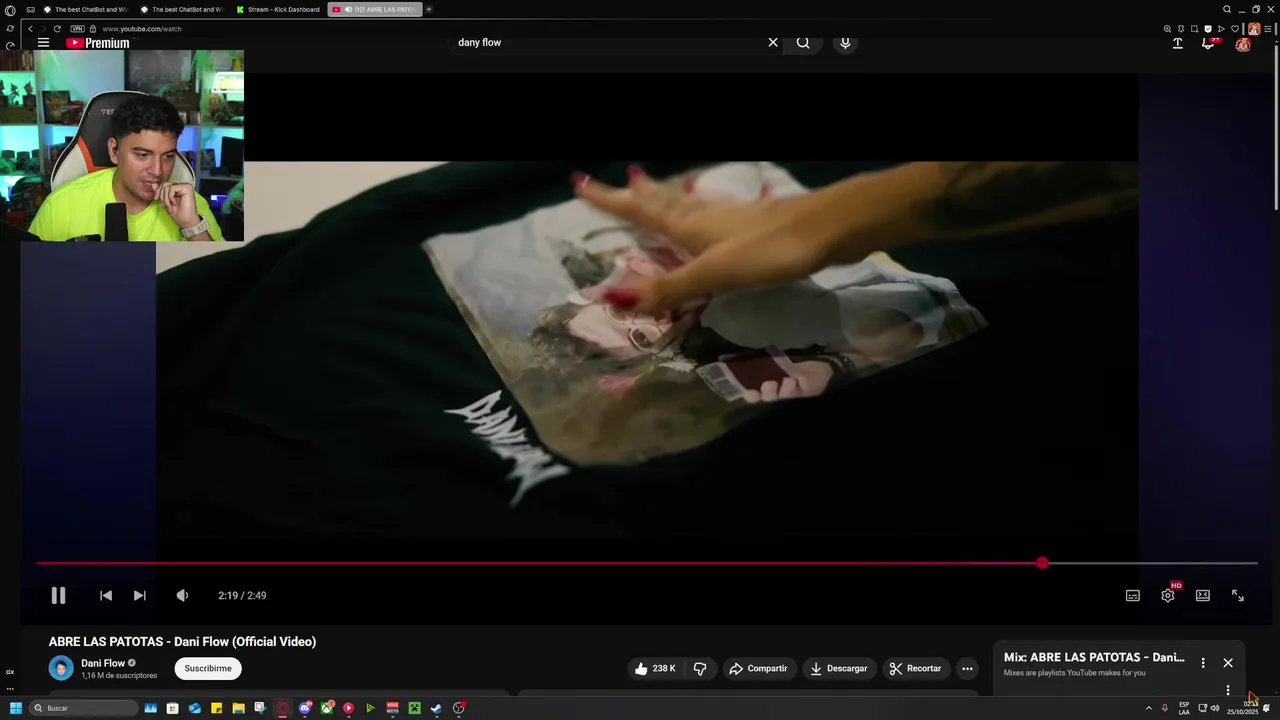The image size is (1280, 720).
Task: Show hidden system tray icons chevron
Action: (x=1148, y=708)
